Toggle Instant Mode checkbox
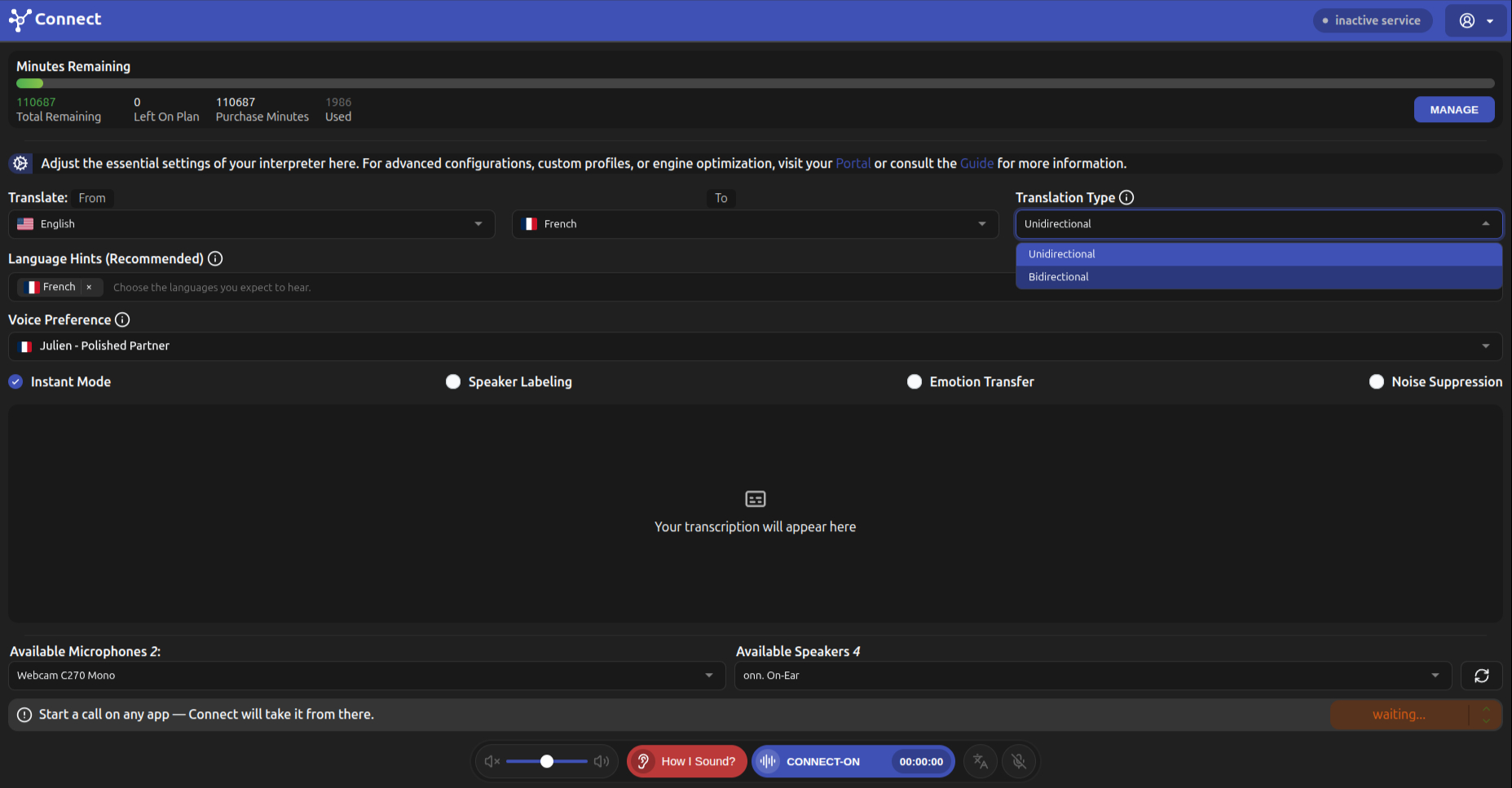The width and height of the screenshot is (1512, 788). 15,381
